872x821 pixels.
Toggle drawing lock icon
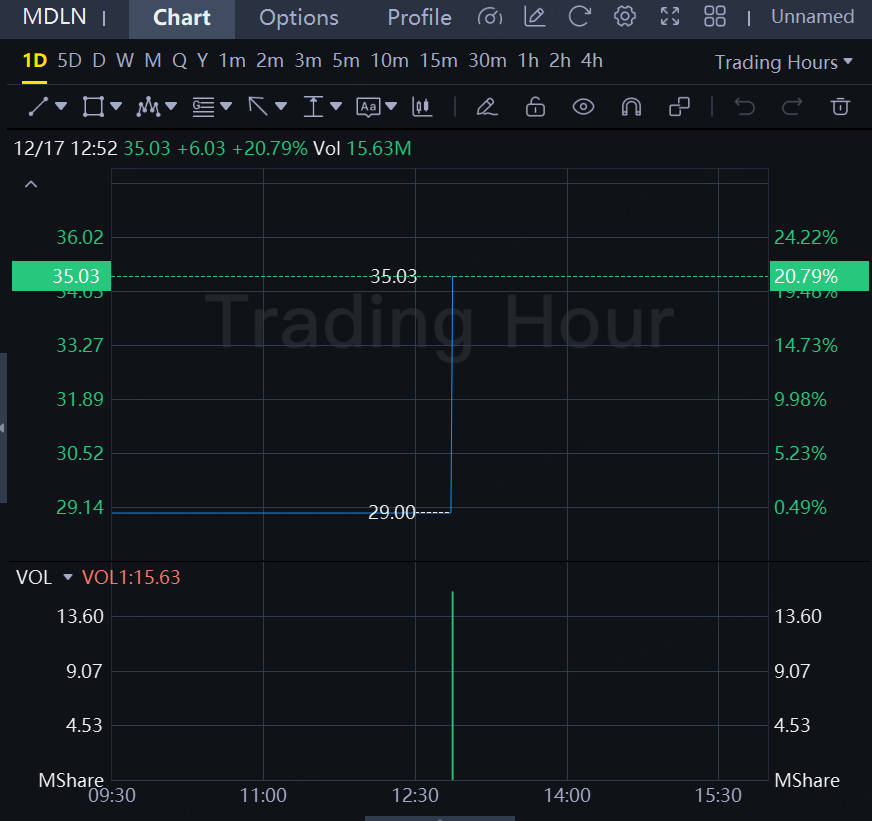click(535, 106)
